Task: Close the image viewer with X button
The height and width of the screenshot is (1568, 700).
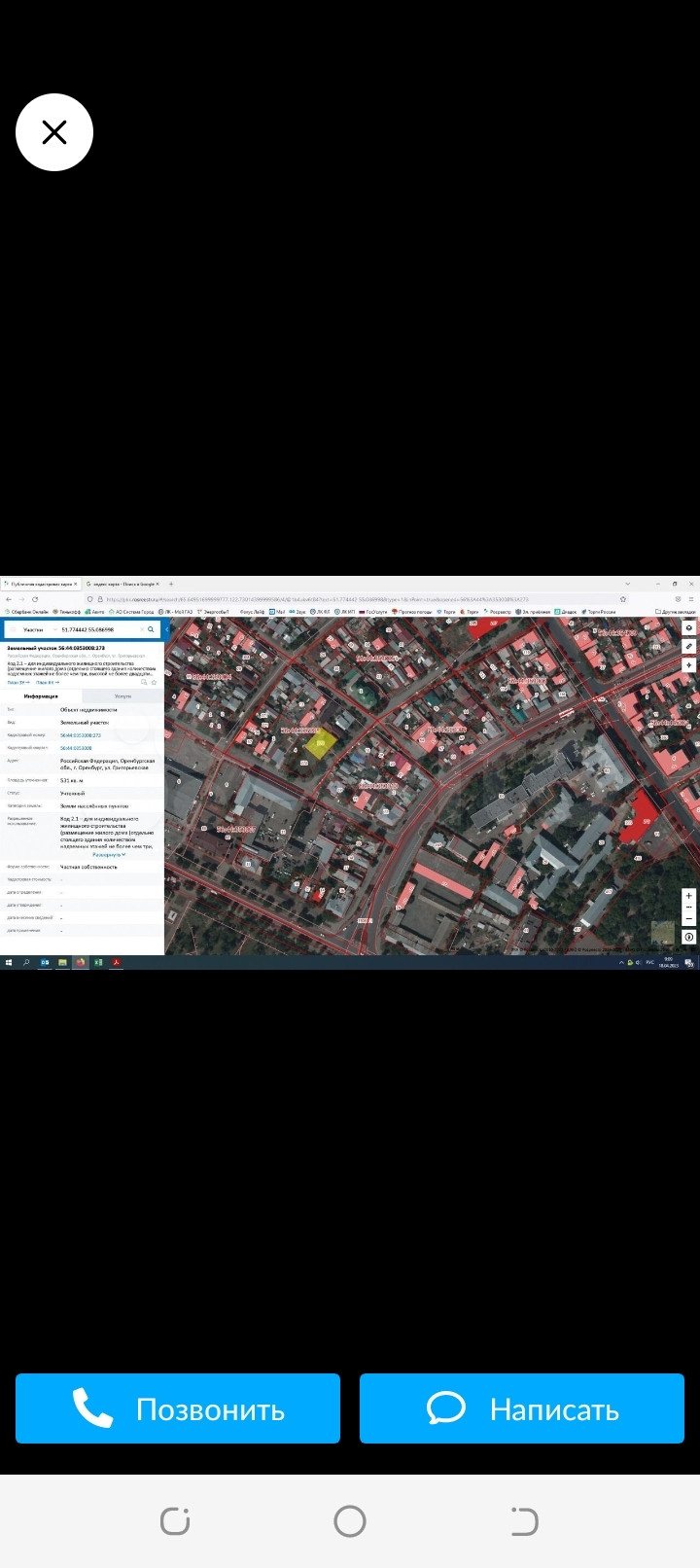Action: pyautogui.click(x=54, y=133)
